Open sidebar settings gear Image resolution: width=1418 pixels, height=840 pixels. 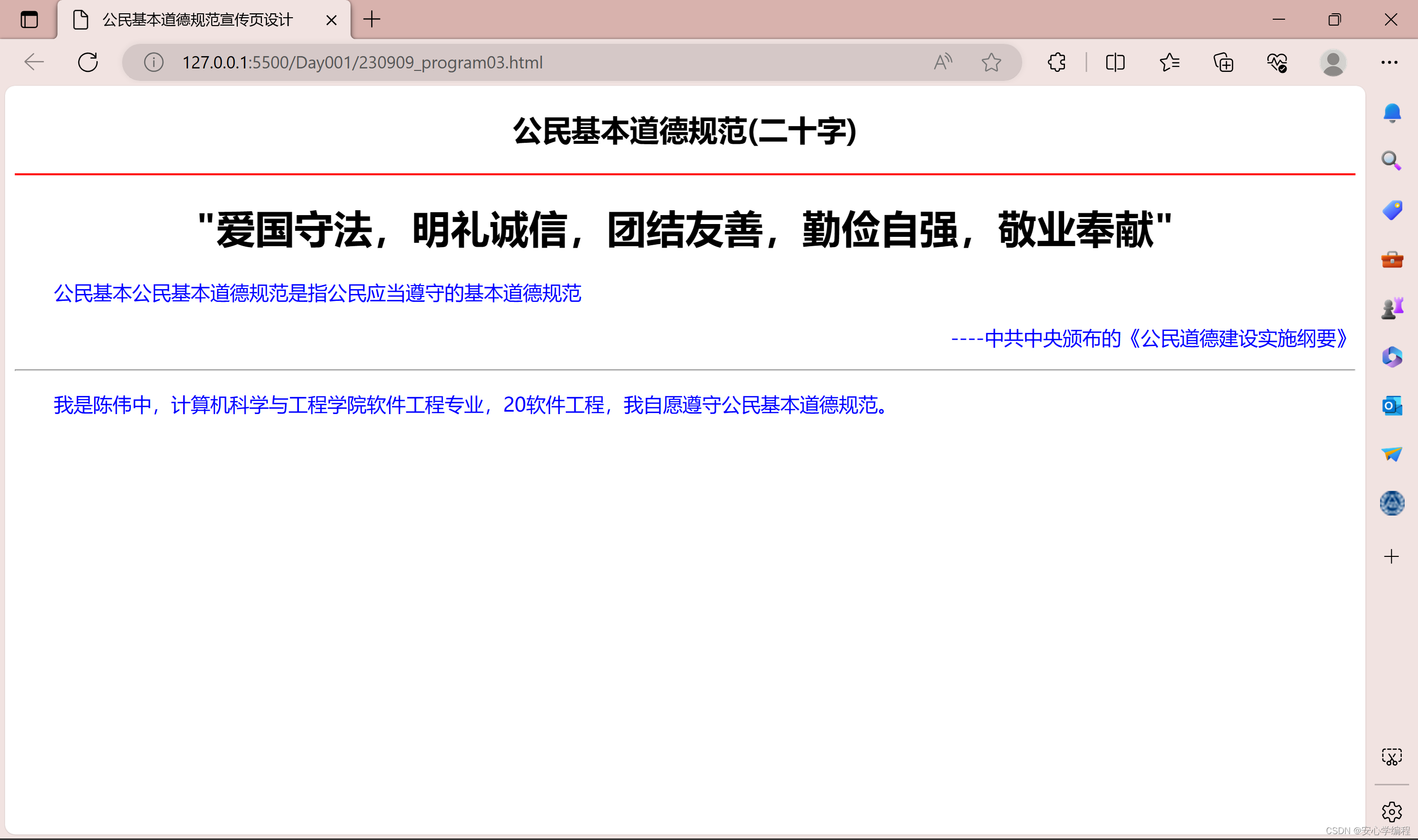coord(1391,812)
